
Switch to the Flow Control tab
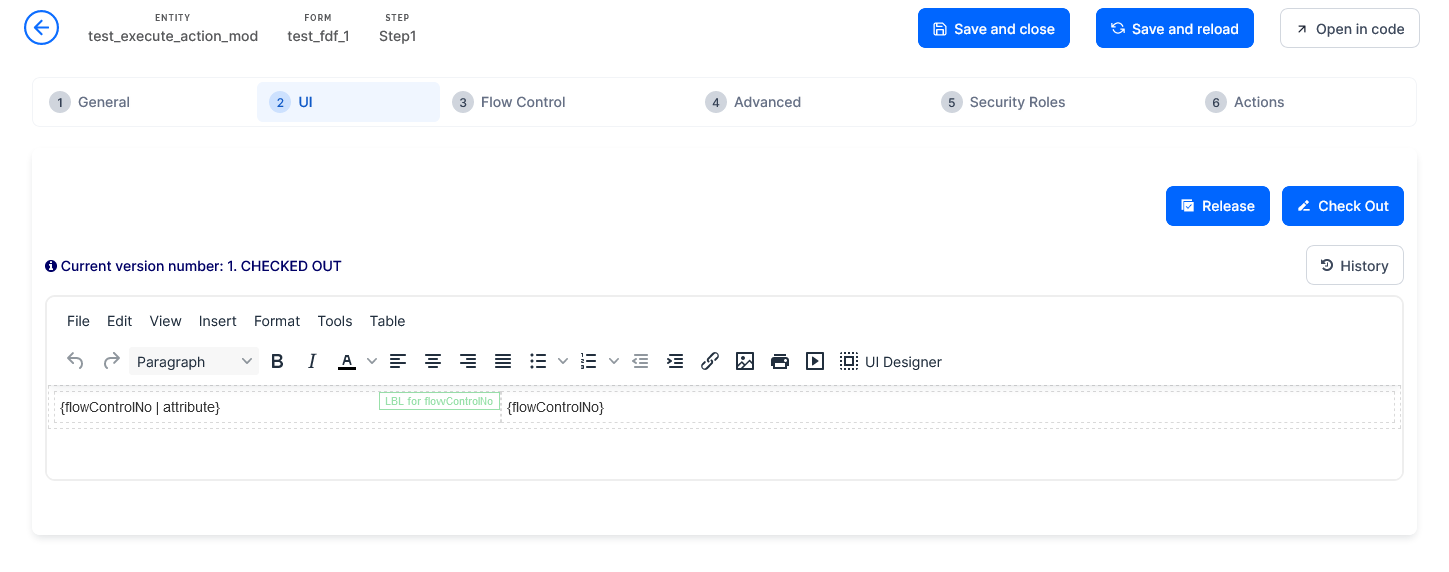pos(522,102)
